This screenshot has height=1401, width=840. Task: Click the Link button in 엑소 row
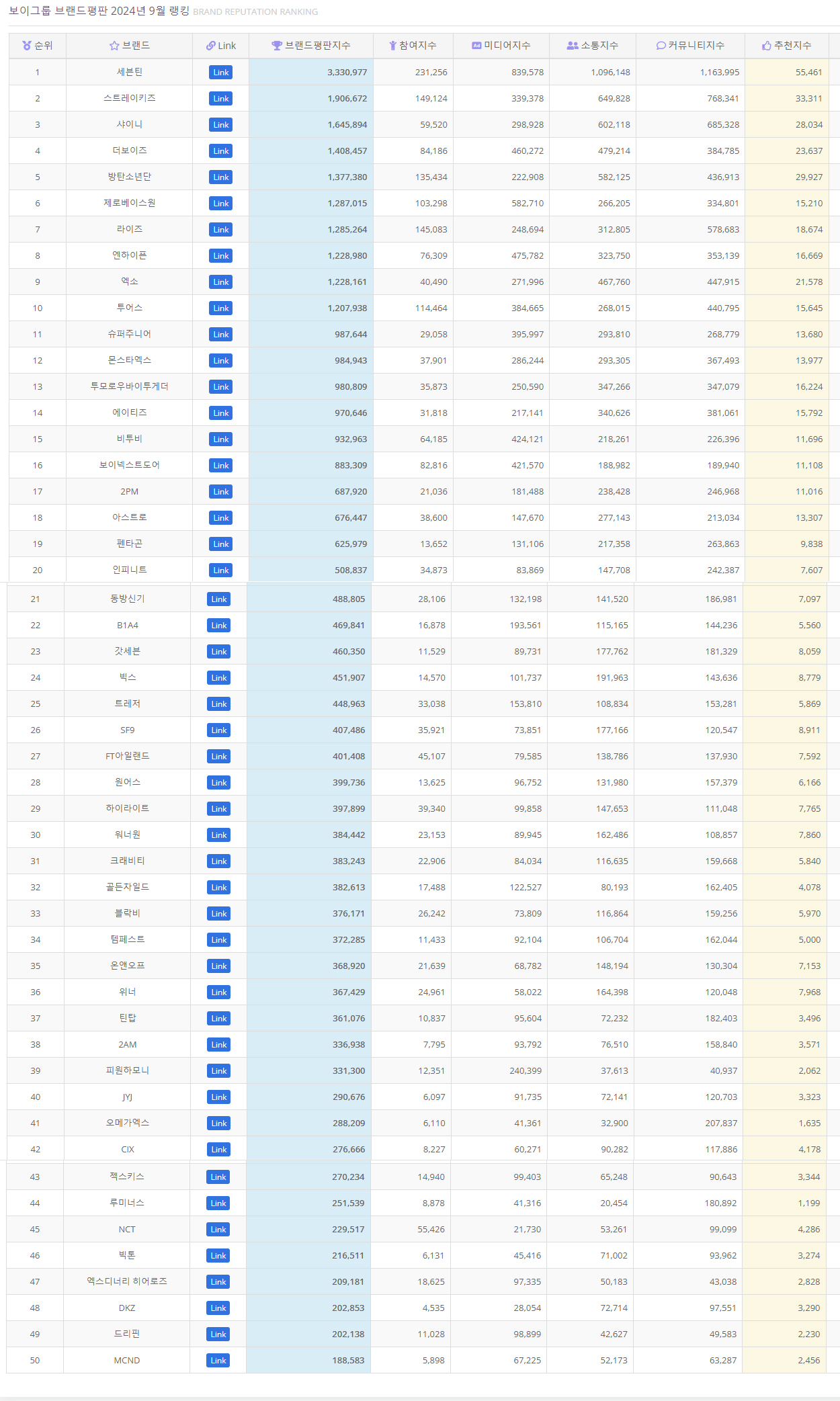click(221, 282)
